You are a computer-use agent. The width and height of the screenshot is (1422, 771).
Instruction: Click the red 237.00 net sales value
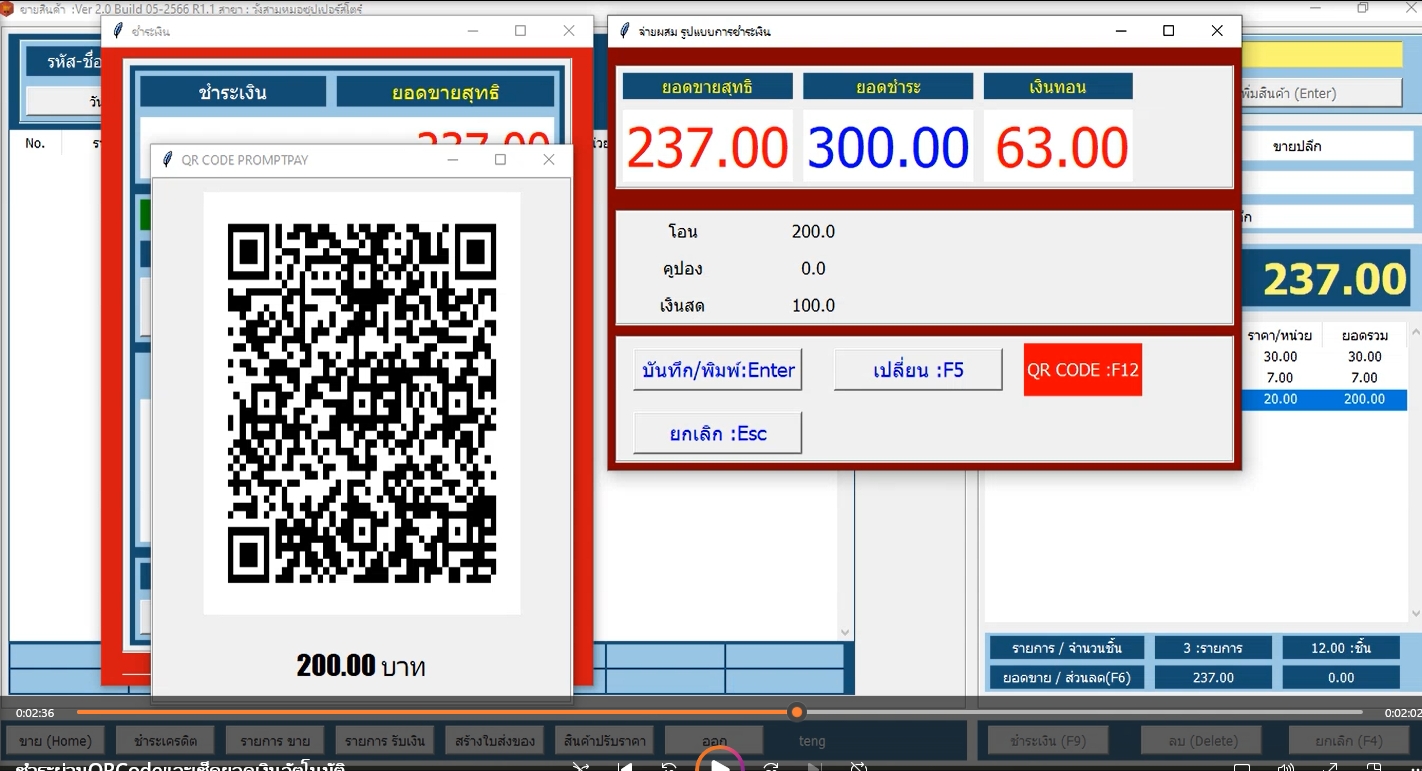[708, 148]
